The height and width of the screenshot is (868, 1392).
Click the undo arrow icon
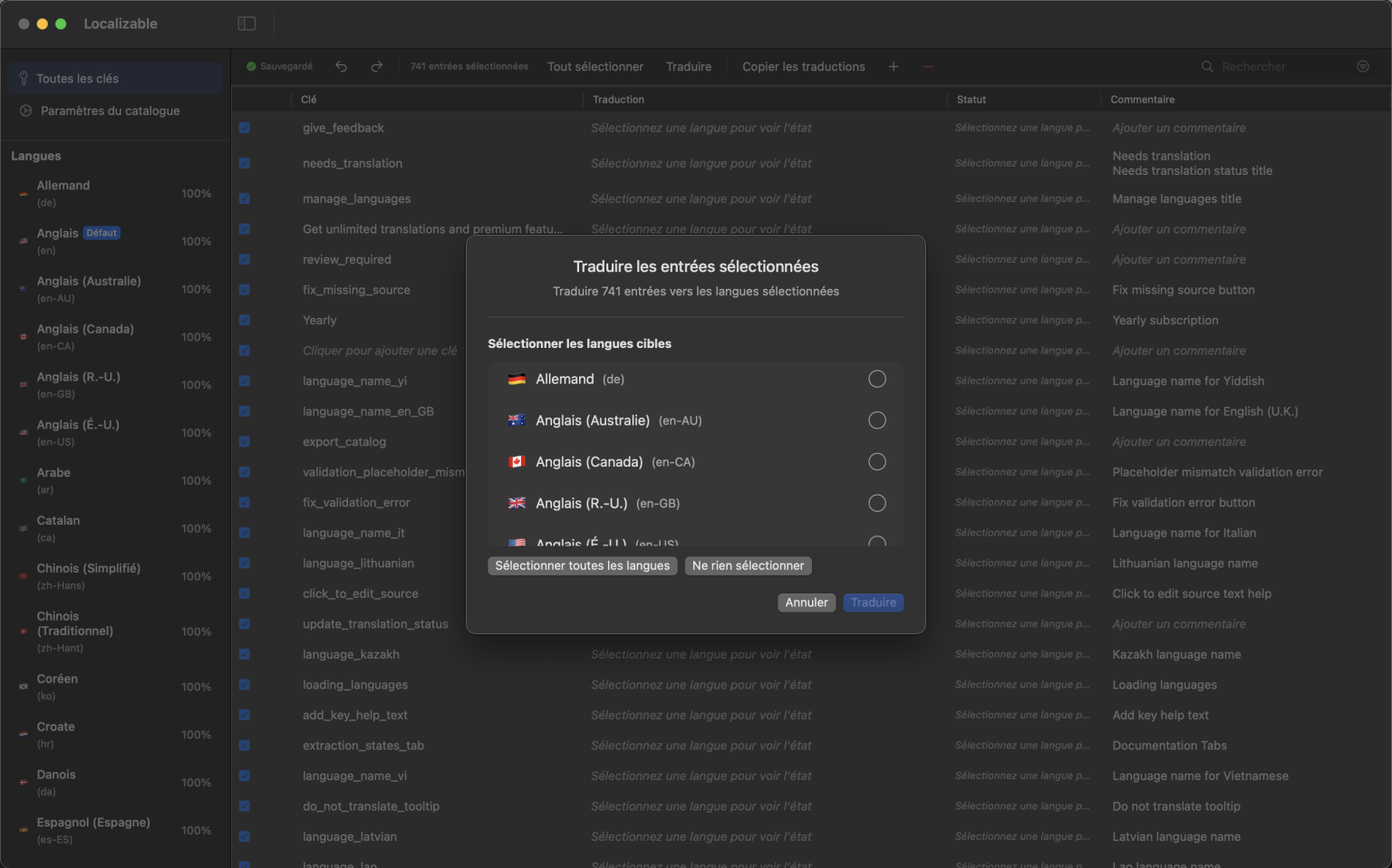341,66
